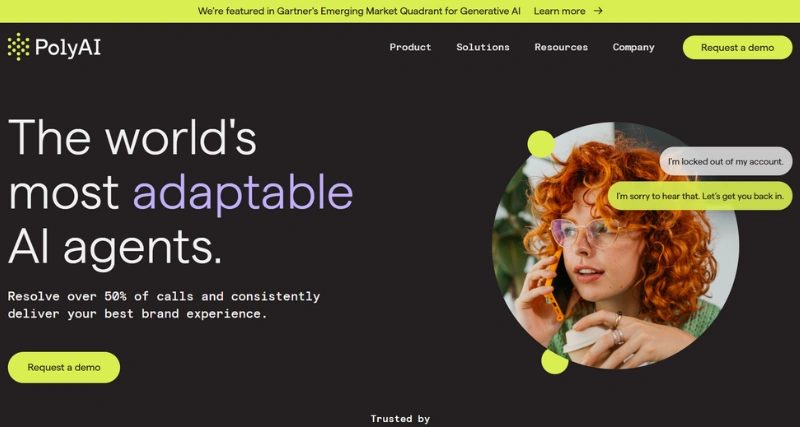Click the circular photo of red-haired woman
The image size is (800, 427).
pos(615,245)
